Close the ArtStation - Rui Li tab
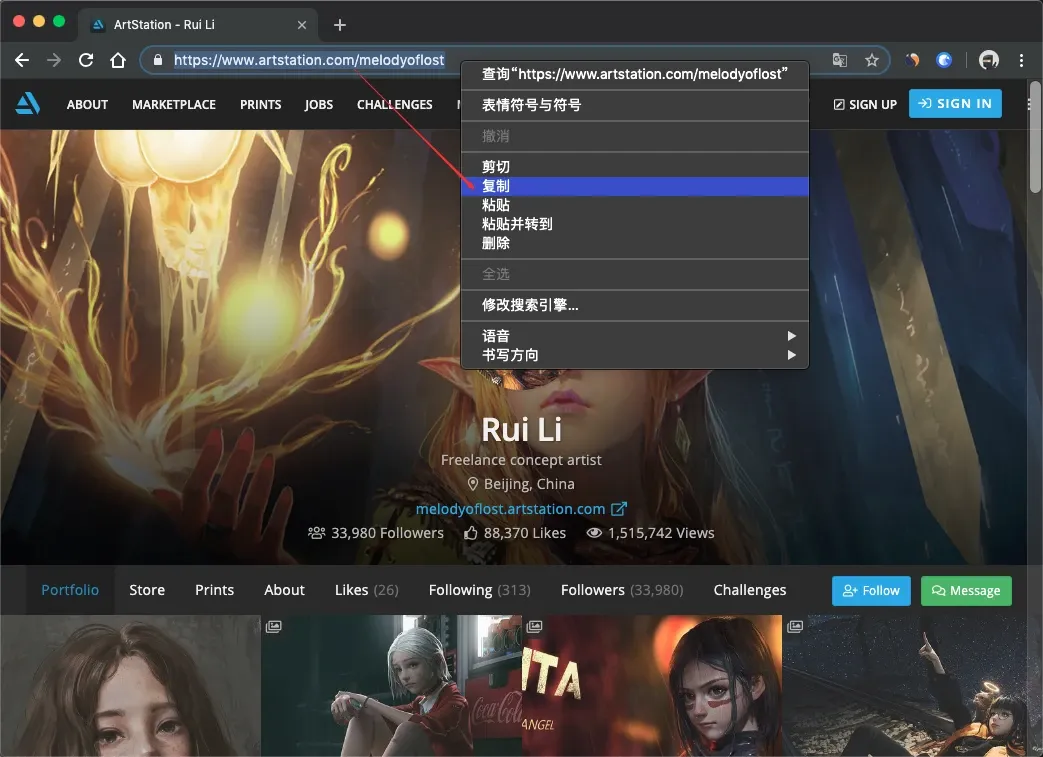This screenshot has width=1043, height=757. click(302, 25)
